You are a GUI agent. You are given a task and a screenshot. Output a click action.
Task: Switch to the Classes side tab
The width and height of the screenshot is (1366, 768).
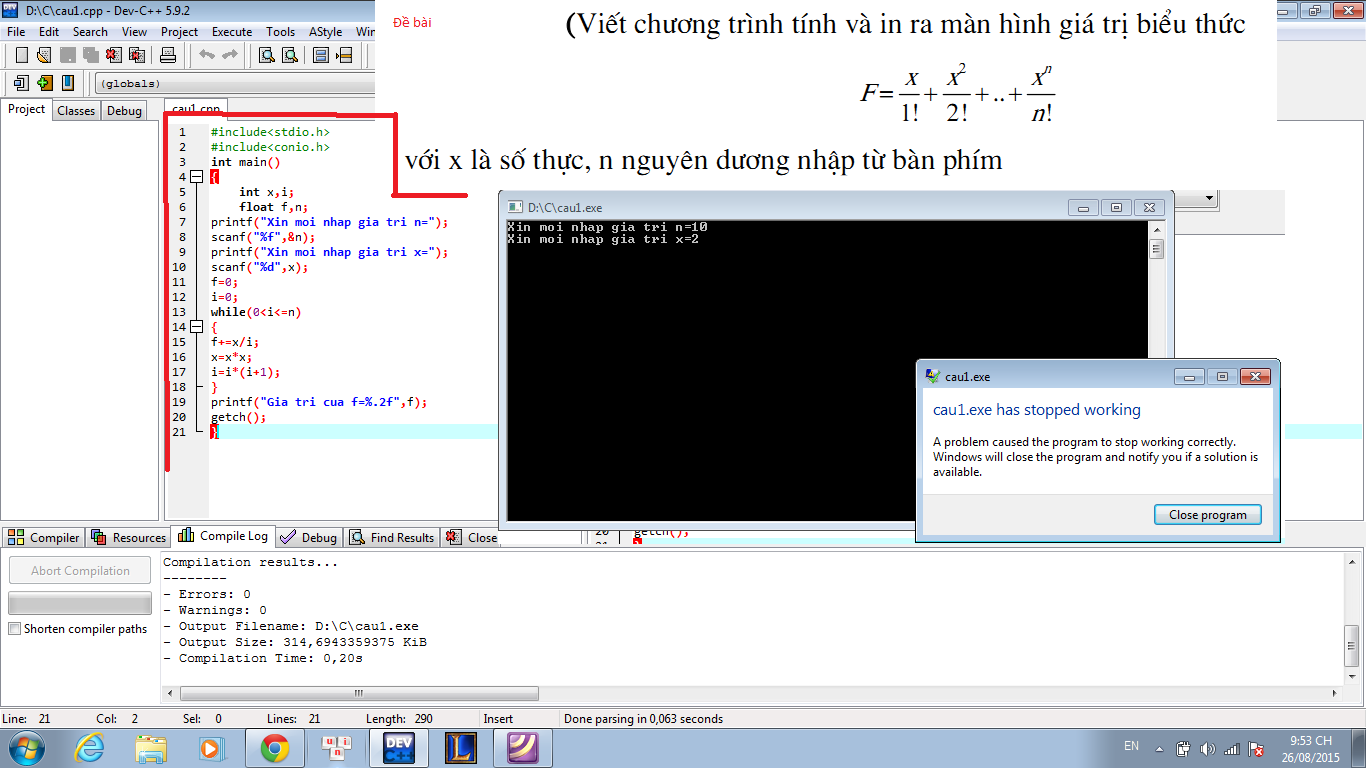(76, 111)
